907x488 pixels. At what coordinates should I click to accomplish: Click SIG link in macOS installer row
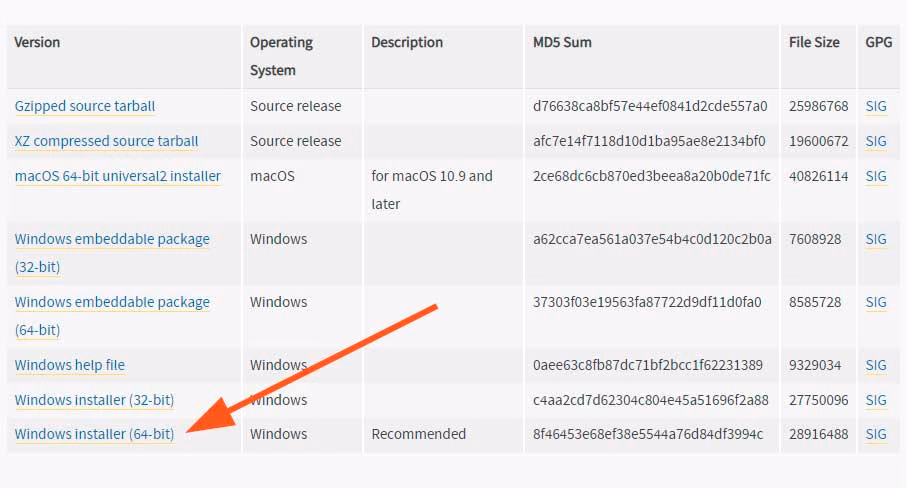click(x=876, y=176)
